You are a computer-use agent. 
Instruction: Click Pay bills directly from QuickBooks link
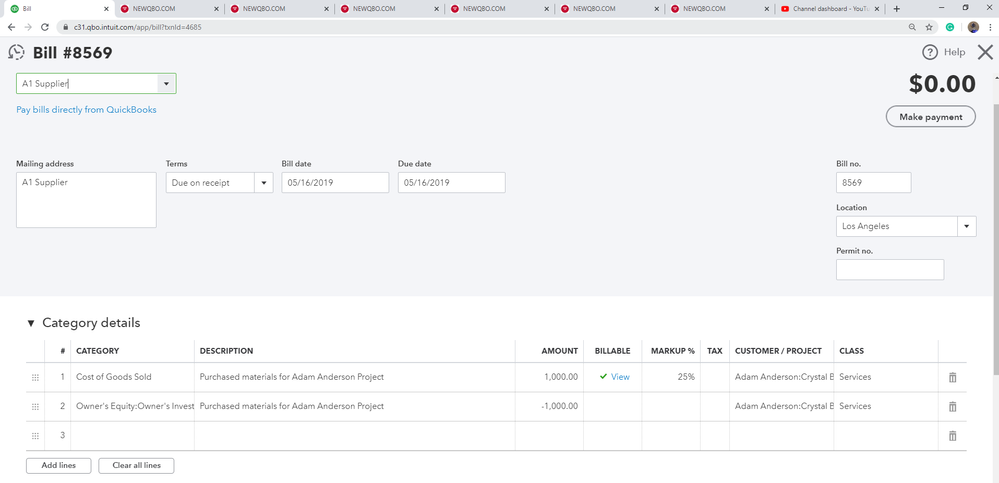pos(86,110)
